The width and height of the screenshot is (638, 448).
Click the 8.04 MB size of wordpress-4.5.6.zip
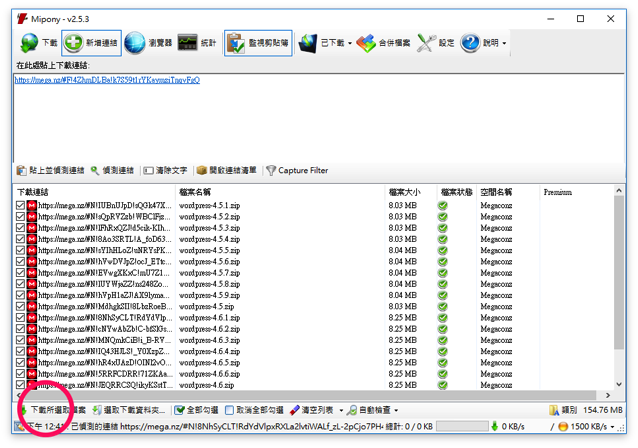[x=402, y=262]
